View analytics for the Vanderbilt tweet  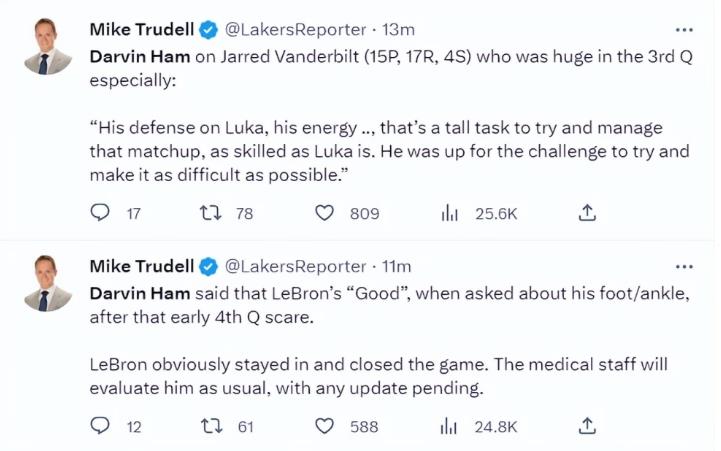[450, 213]
